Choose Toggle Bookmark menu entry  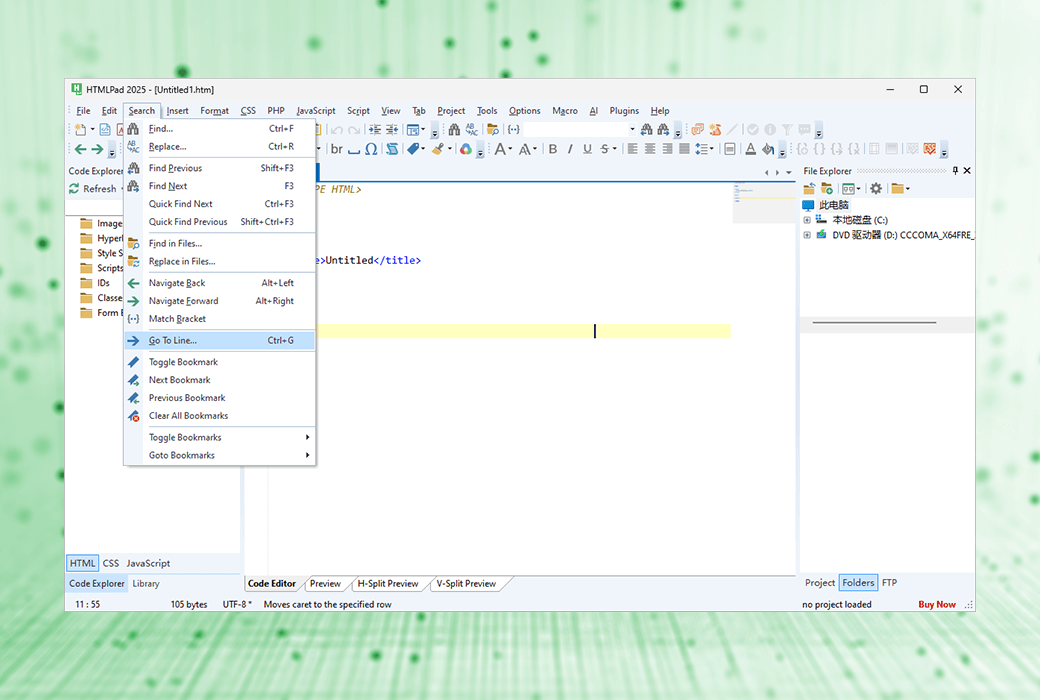[x=220, y=362]
